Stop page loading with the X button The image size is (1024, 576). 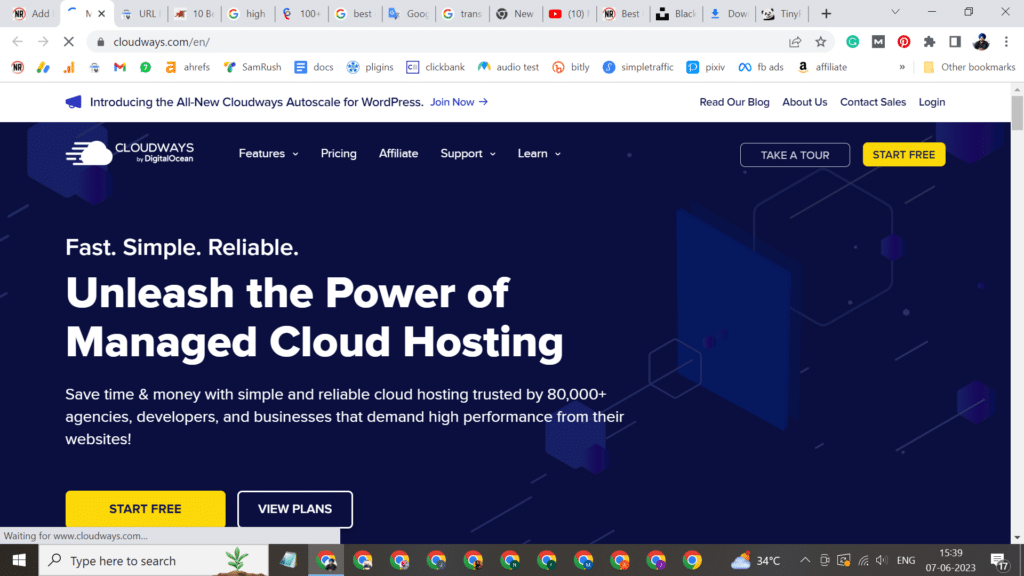69,42
